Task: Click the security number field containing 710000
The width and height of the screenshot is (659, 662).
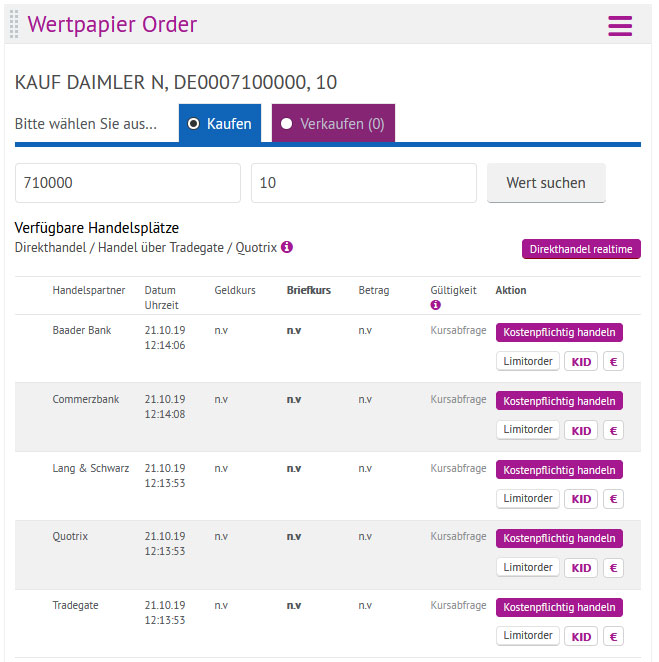Action: (128, 183)
